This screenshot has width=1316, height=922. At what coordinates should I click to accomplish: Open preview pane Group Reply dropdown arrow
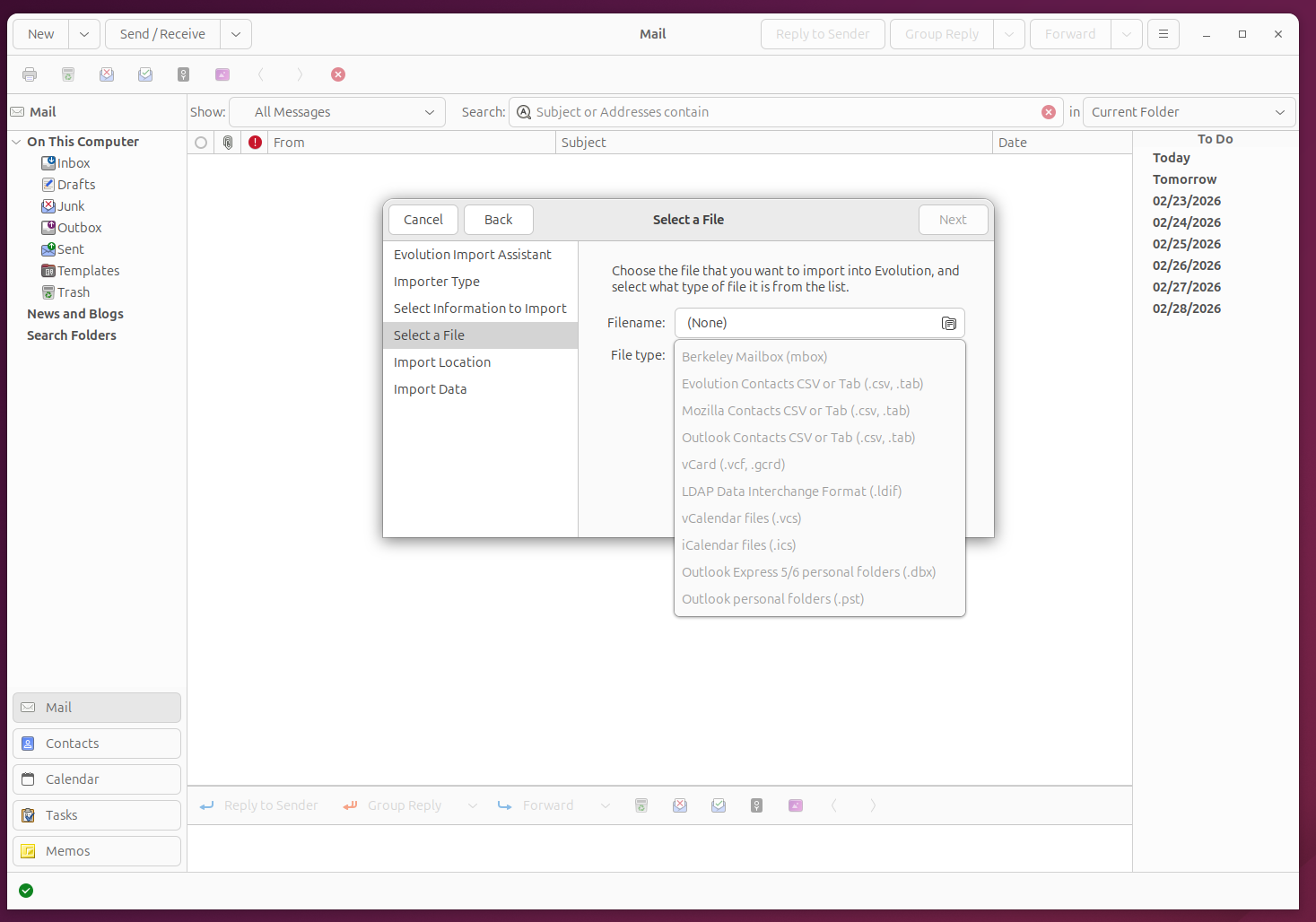click(473, 805)
